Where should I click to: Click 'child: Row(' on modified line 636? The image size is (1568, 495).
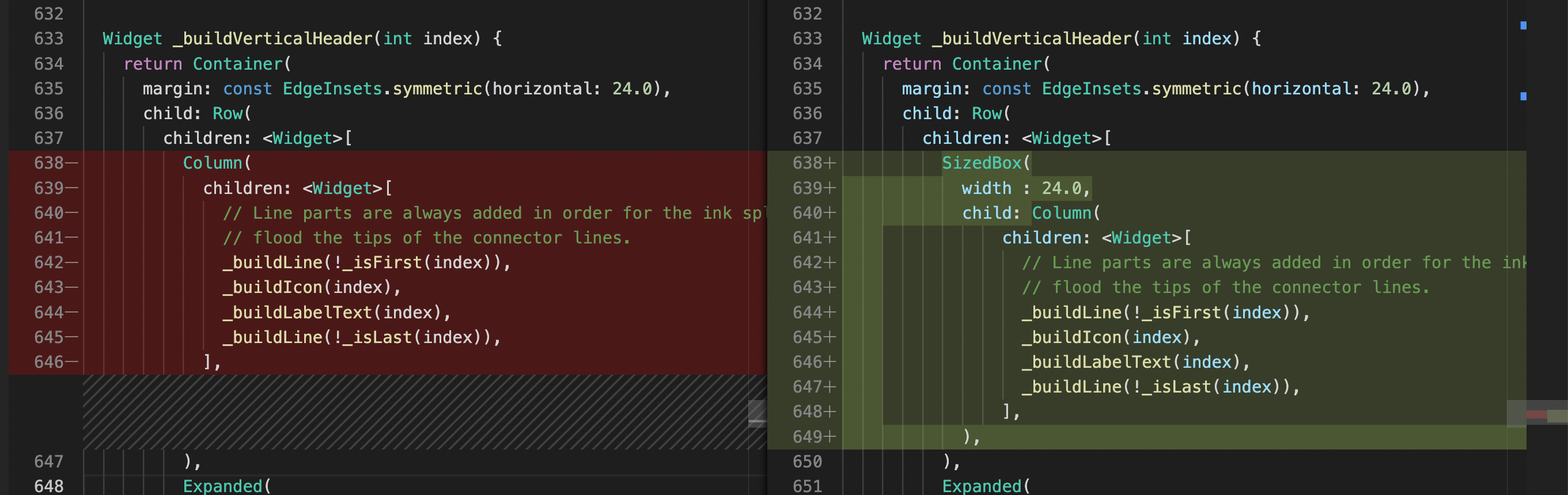click(956, 113)
